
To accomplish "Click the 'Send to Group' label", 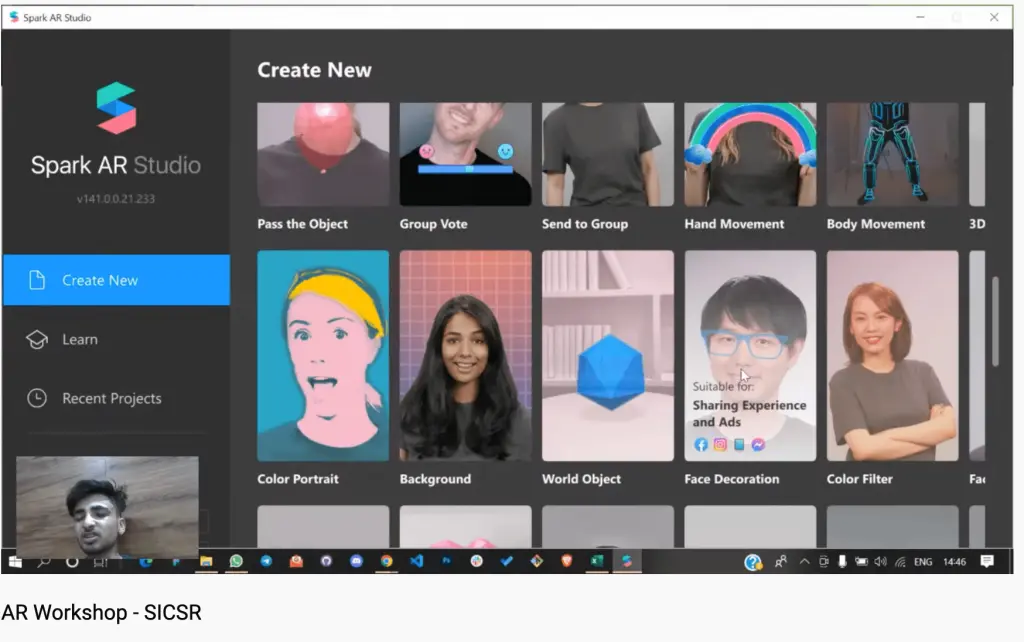I will point(585,224).
